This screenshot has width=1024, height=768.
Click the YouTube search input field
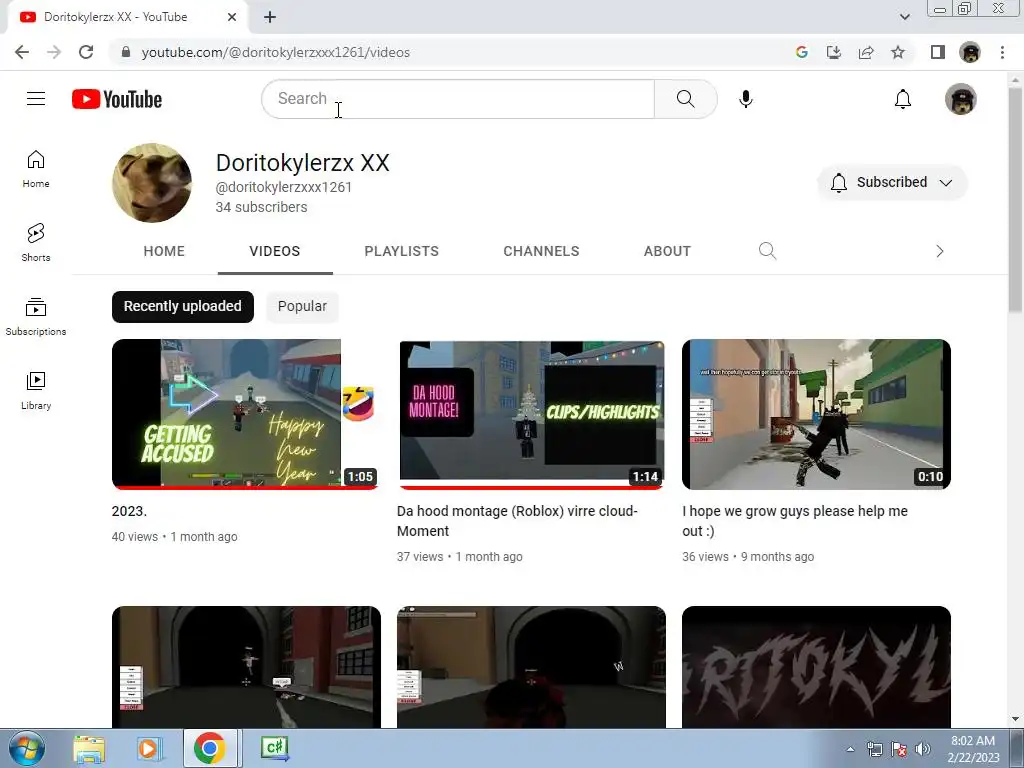(x=458, y=99)
